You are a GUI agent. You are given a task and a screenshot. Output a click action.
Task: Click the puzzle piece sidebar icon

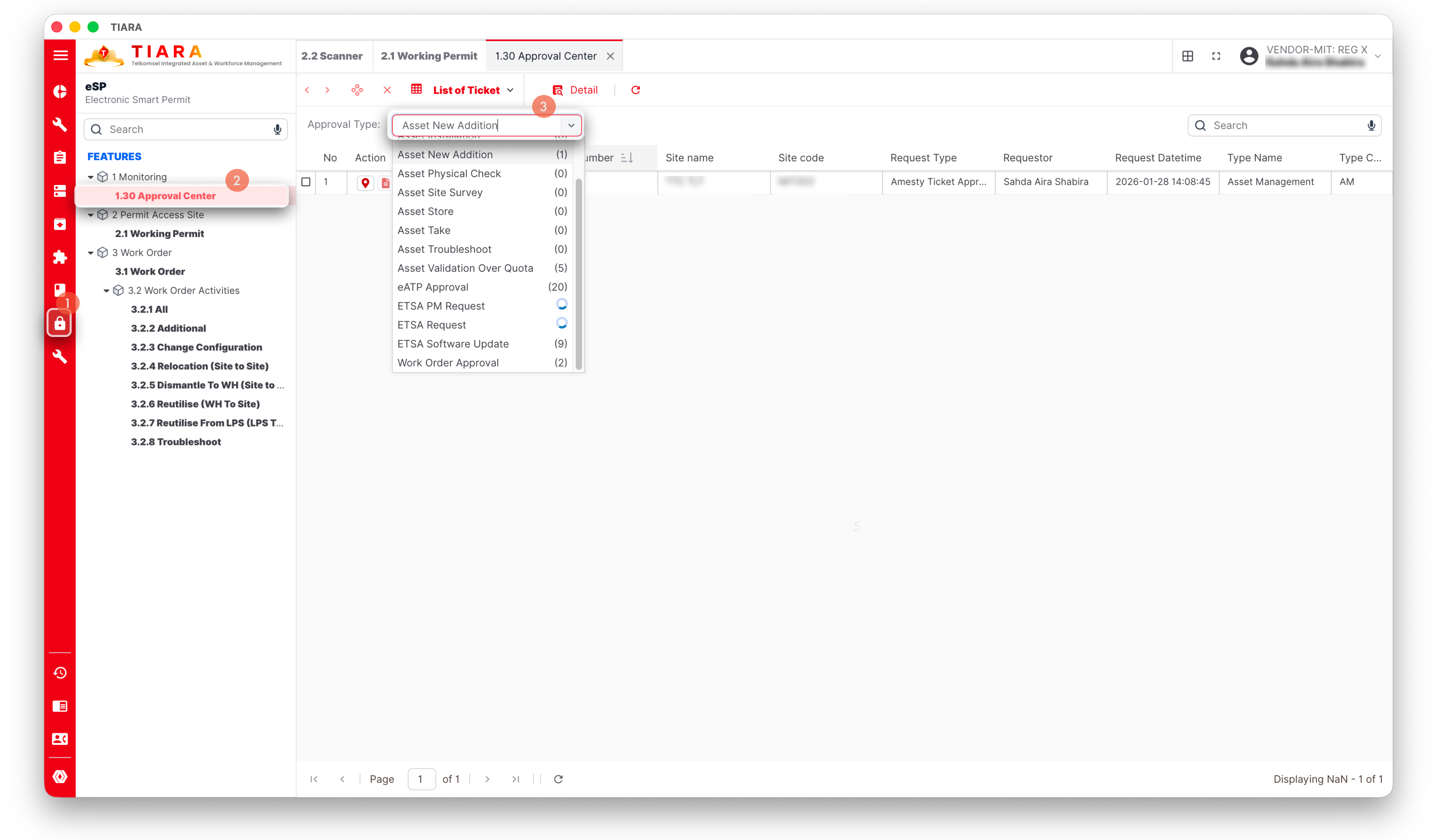tap(60, 257)
